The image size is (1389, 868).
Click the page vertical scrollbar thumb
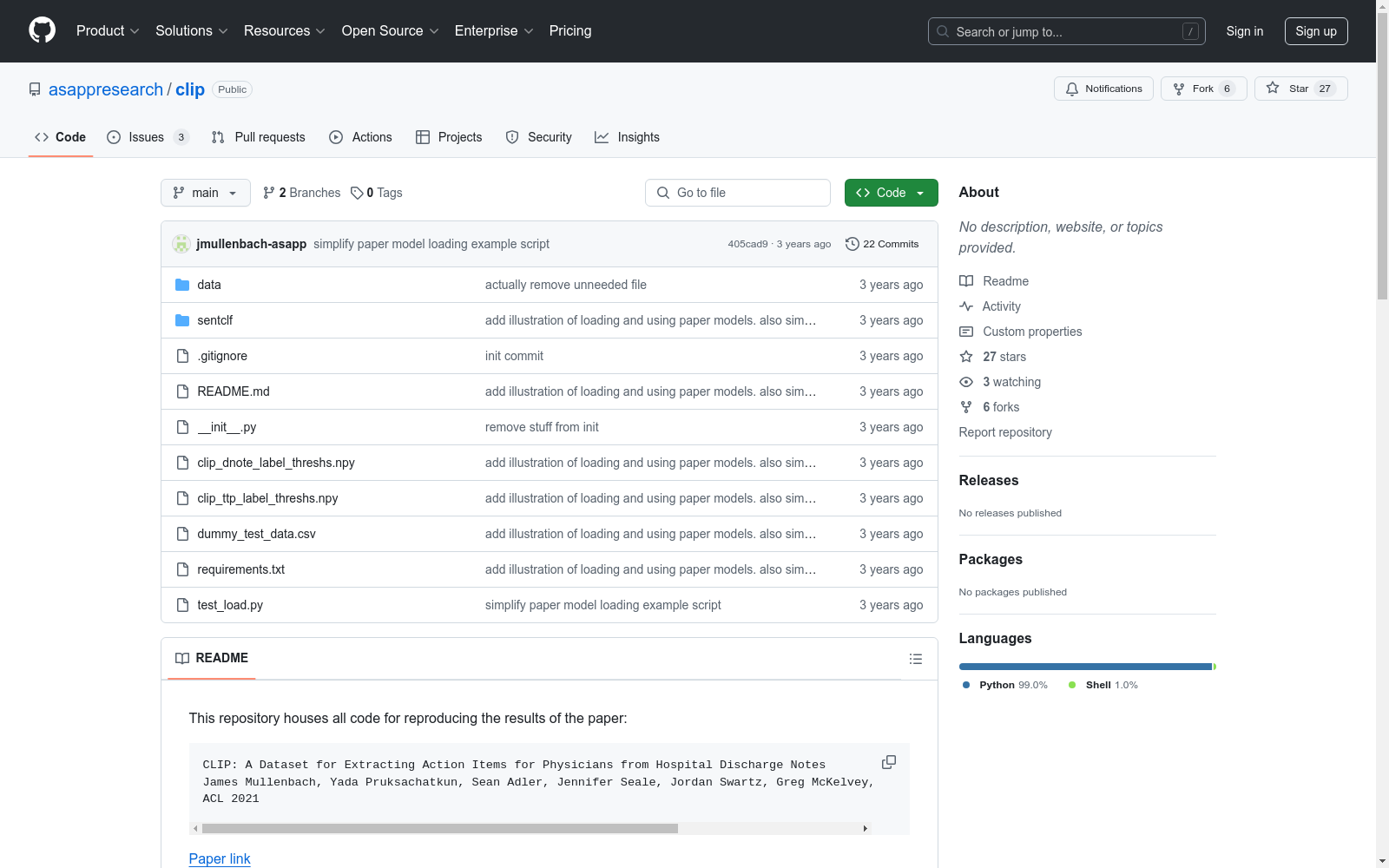tap(1382, 156)
